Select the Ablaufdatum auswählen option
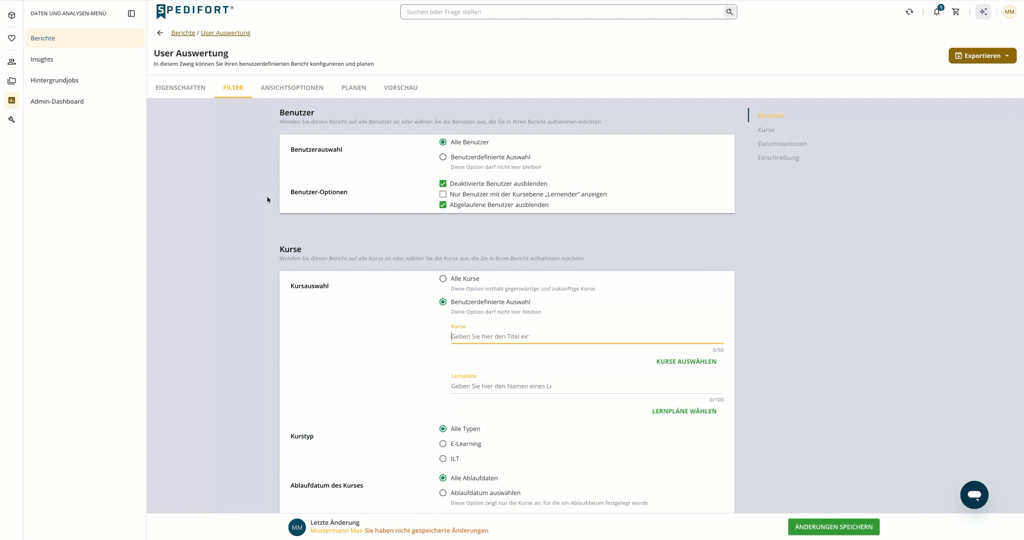The image size is (1024, 540). [x=443, y=493]
